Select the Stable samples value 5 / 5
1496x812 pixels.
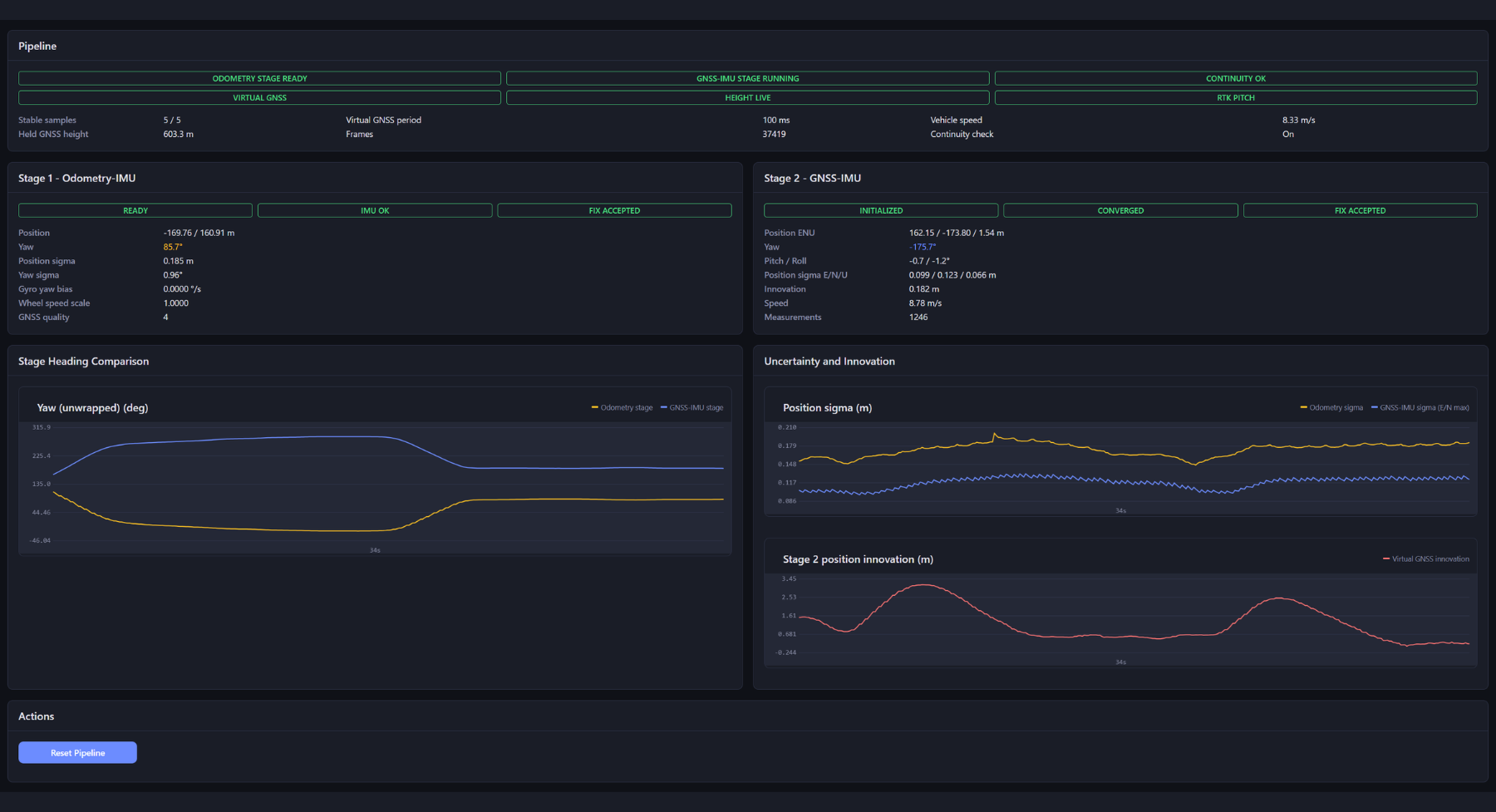coord(172,120)
